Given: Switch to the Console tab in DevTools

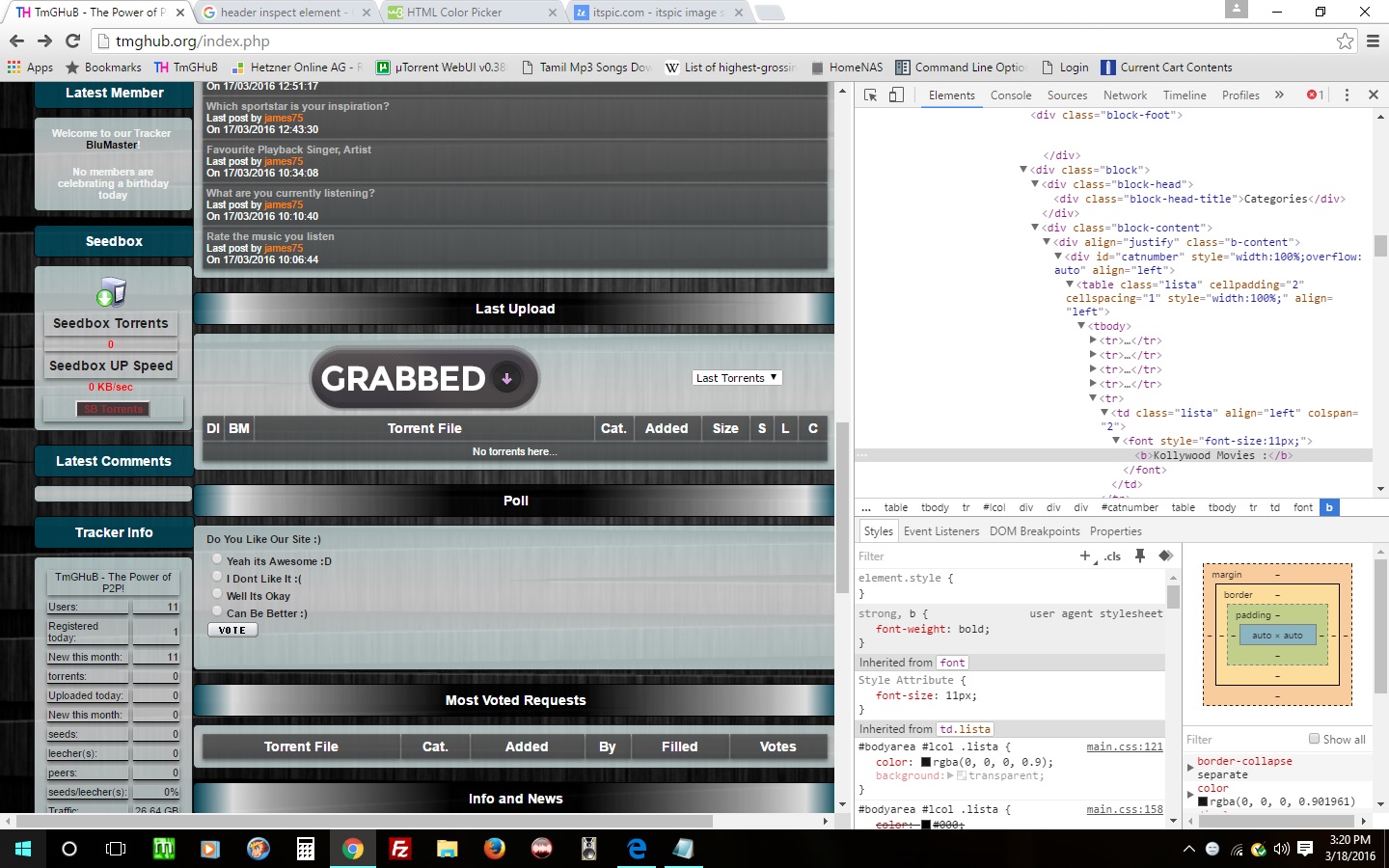Looking at the screenshot, I should click(x=1010, y=95).
